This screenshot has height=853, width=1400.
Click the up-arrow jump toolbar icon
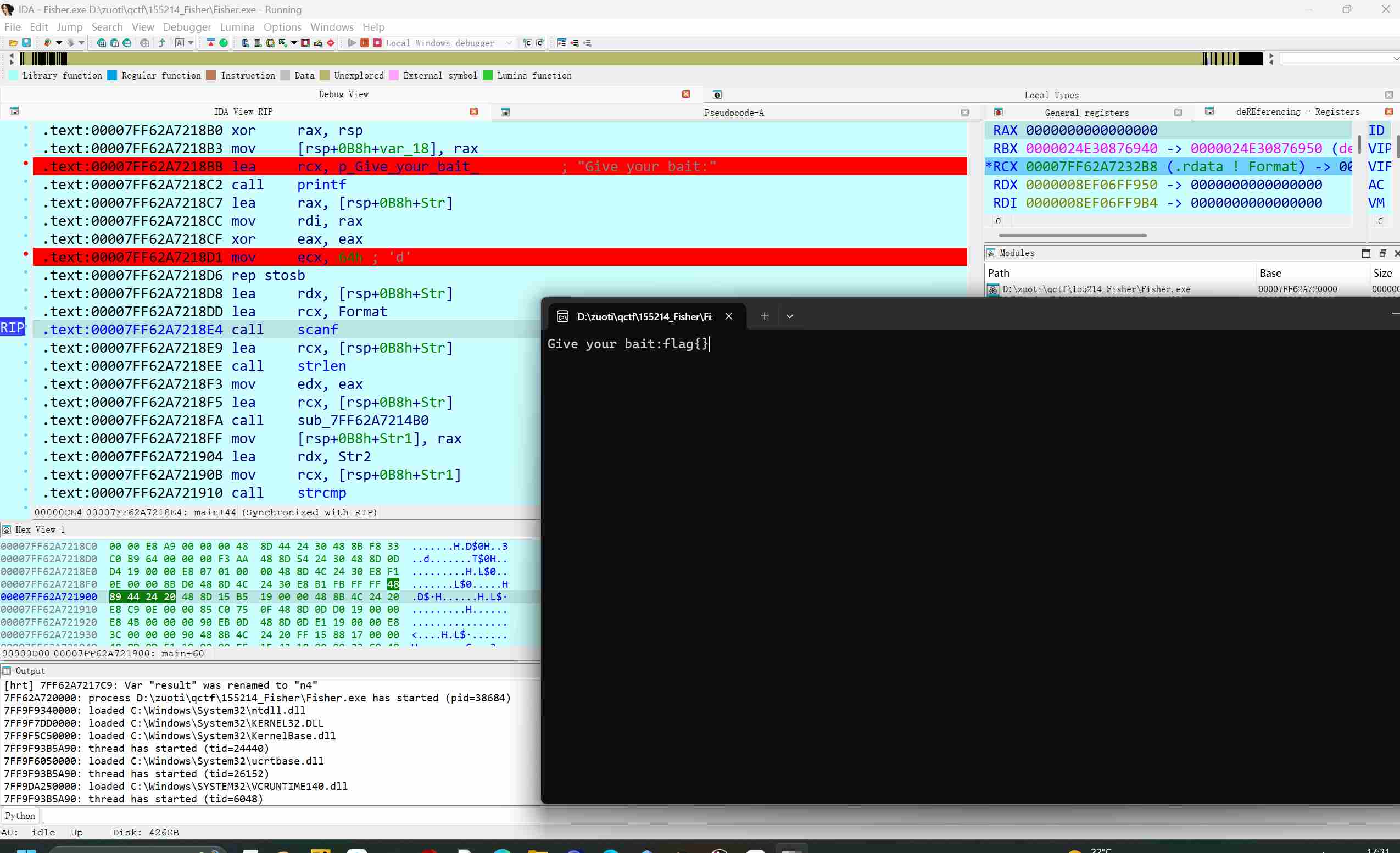tap(162, 43)
